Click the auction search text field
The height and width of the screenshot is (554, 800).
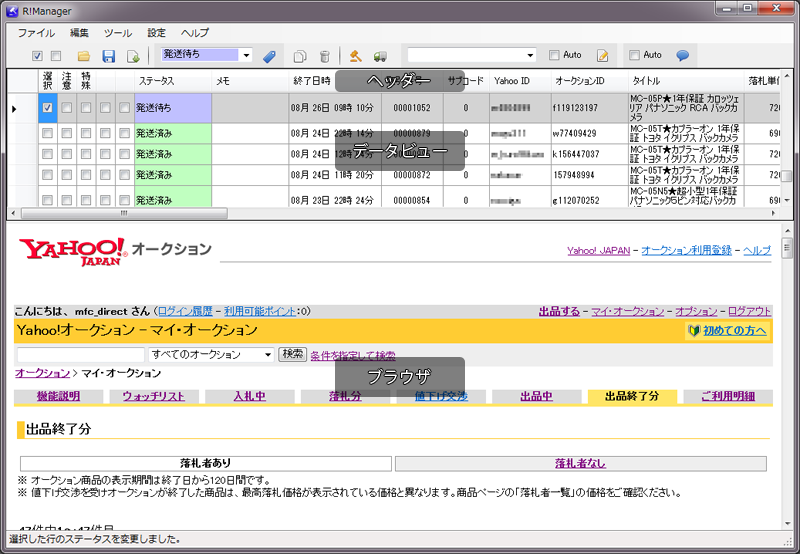tap(81, 355)
